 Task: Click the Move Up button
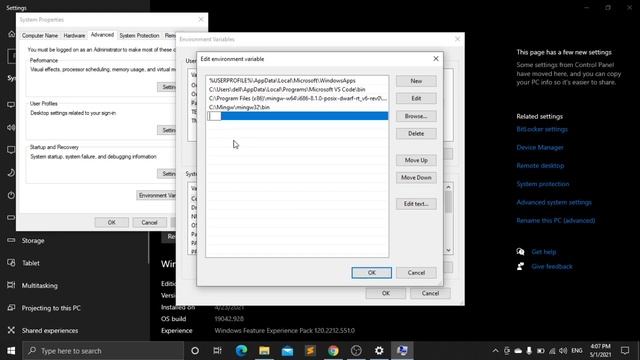point(416,160)
